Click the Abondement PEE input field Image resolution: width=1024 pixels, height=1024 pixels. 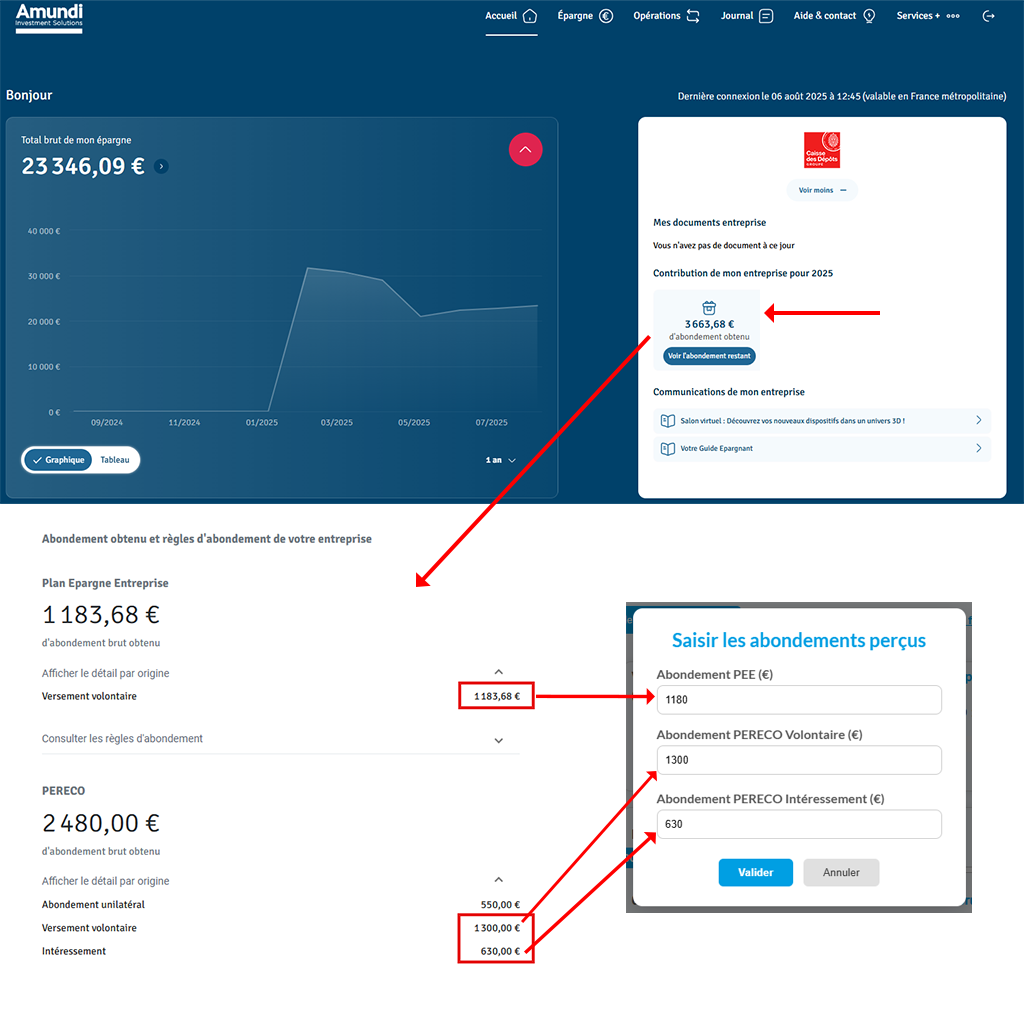799,699
